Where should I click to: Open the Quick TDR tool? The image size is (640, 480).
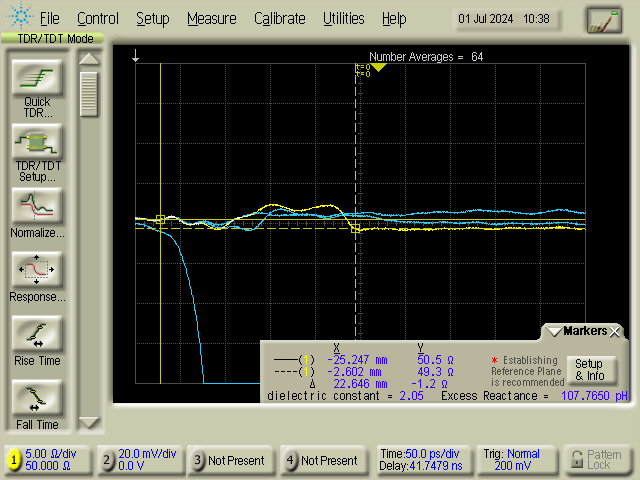coord(37,78)
